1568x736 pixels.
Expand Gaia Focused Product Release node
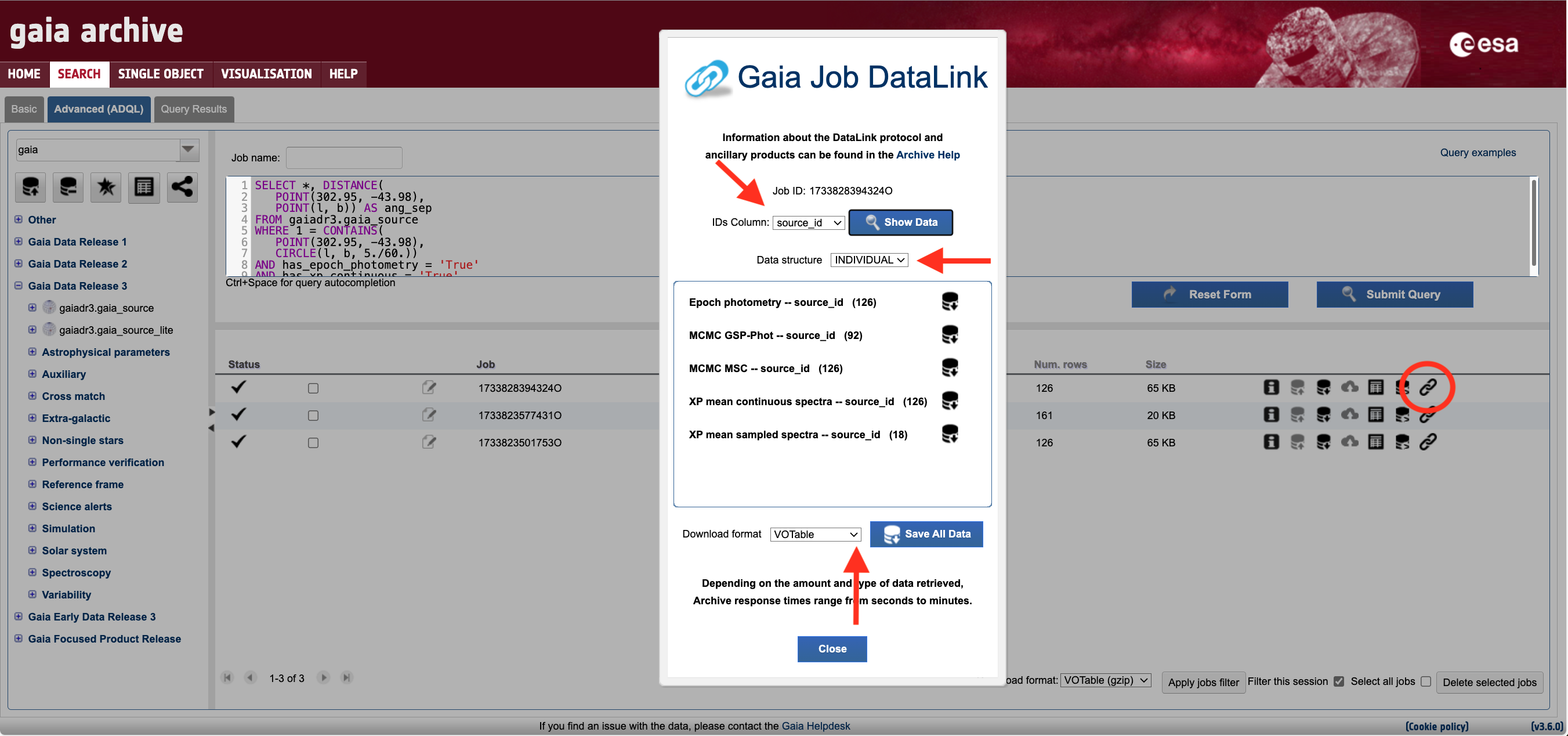(x=18, y=638)
